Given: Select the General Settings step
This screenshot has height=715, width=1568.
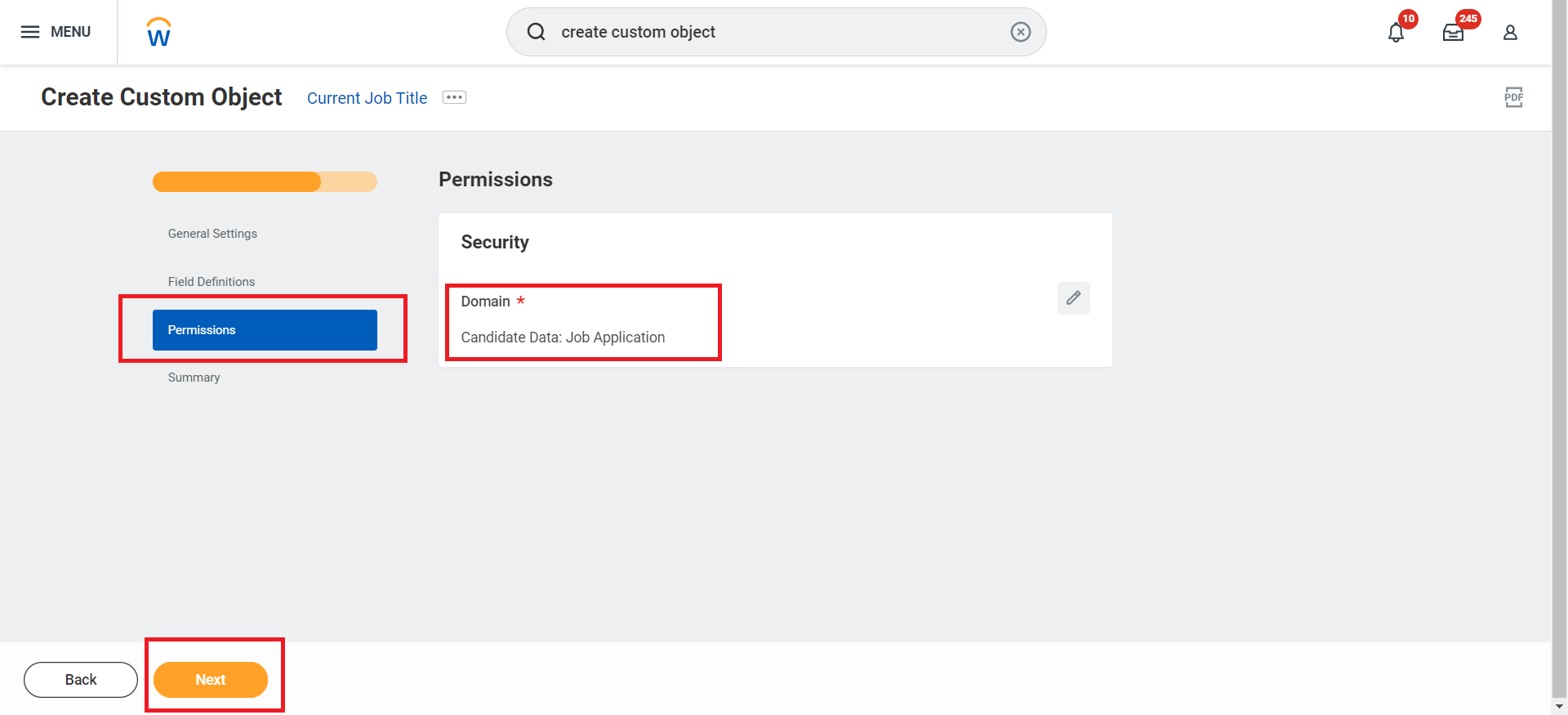Looking at the screenshot, I should 212,233.
